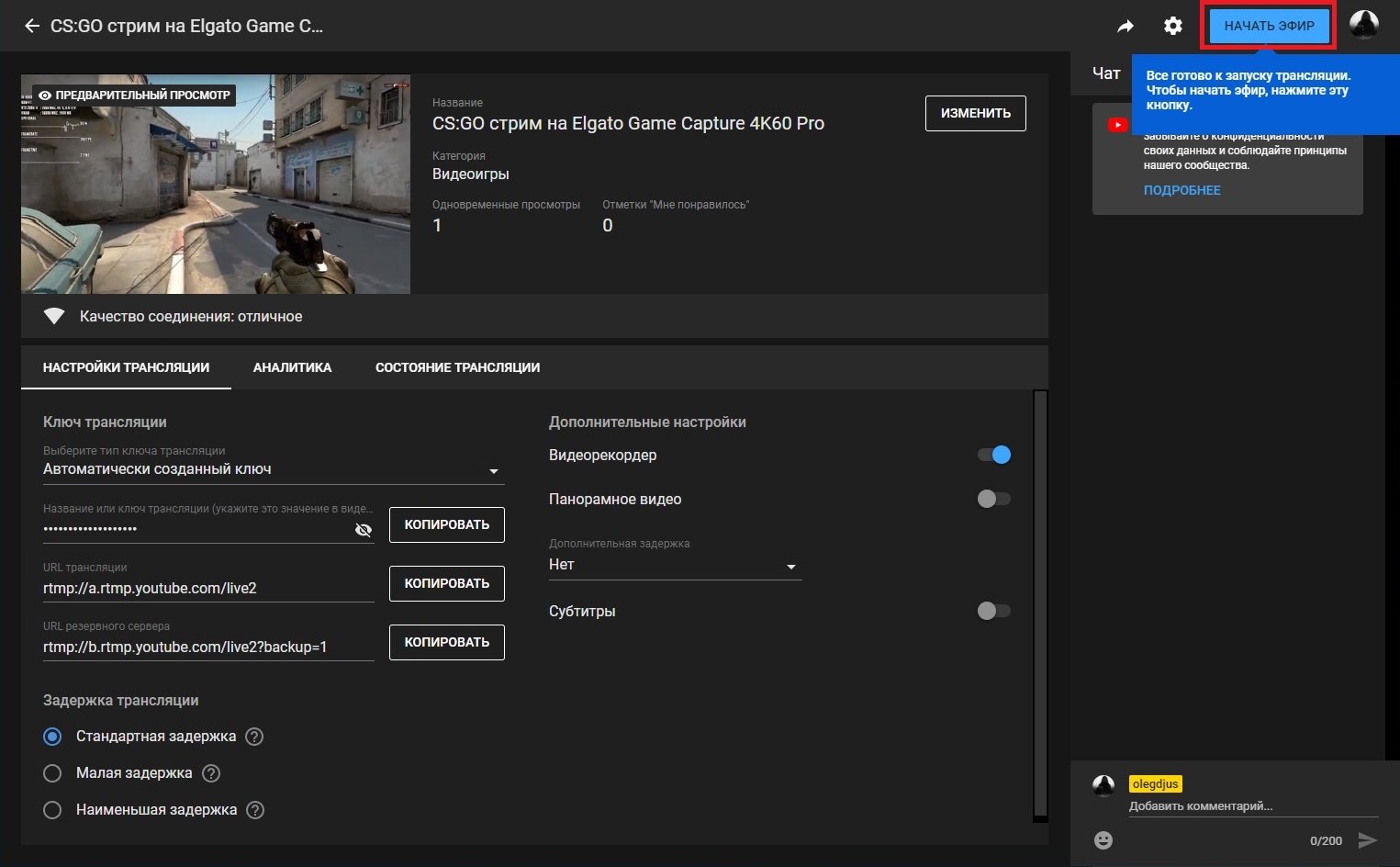This screenshot has width=1400, height=867.
Task: Click the stream name under Название
Action: [x=628, y=124]
